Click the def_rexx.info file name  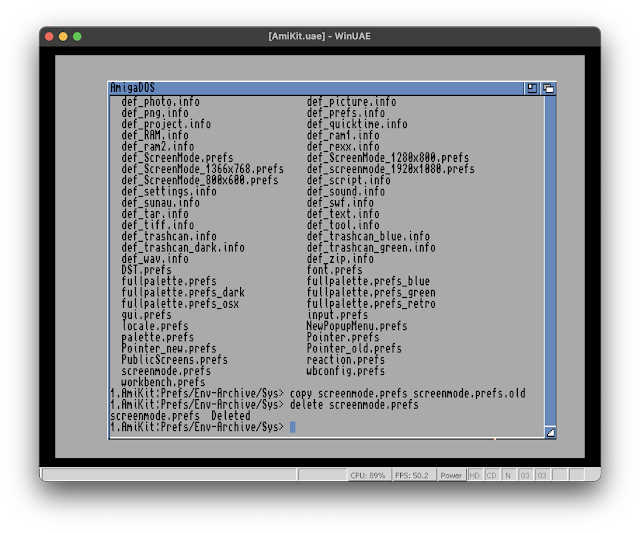(343, 147)
